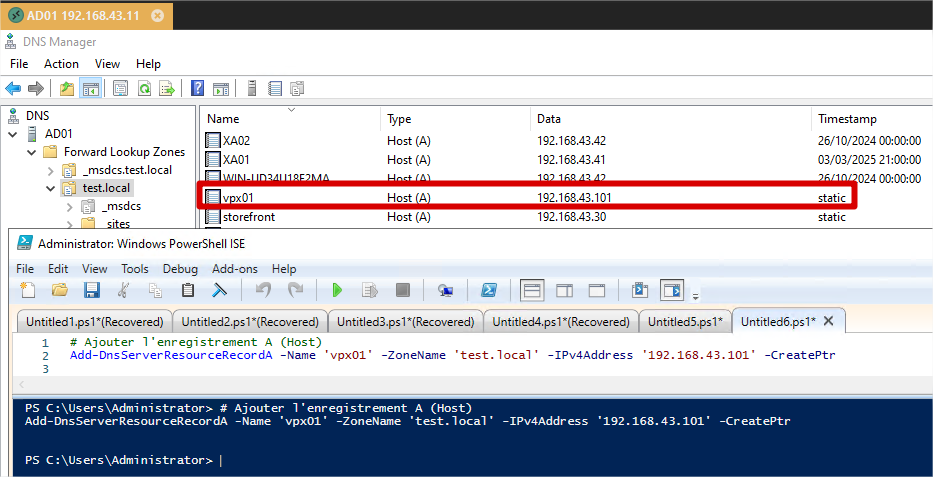Click the New Server tower icon in toolbar
933x477 pixels.
coord(252,89)
